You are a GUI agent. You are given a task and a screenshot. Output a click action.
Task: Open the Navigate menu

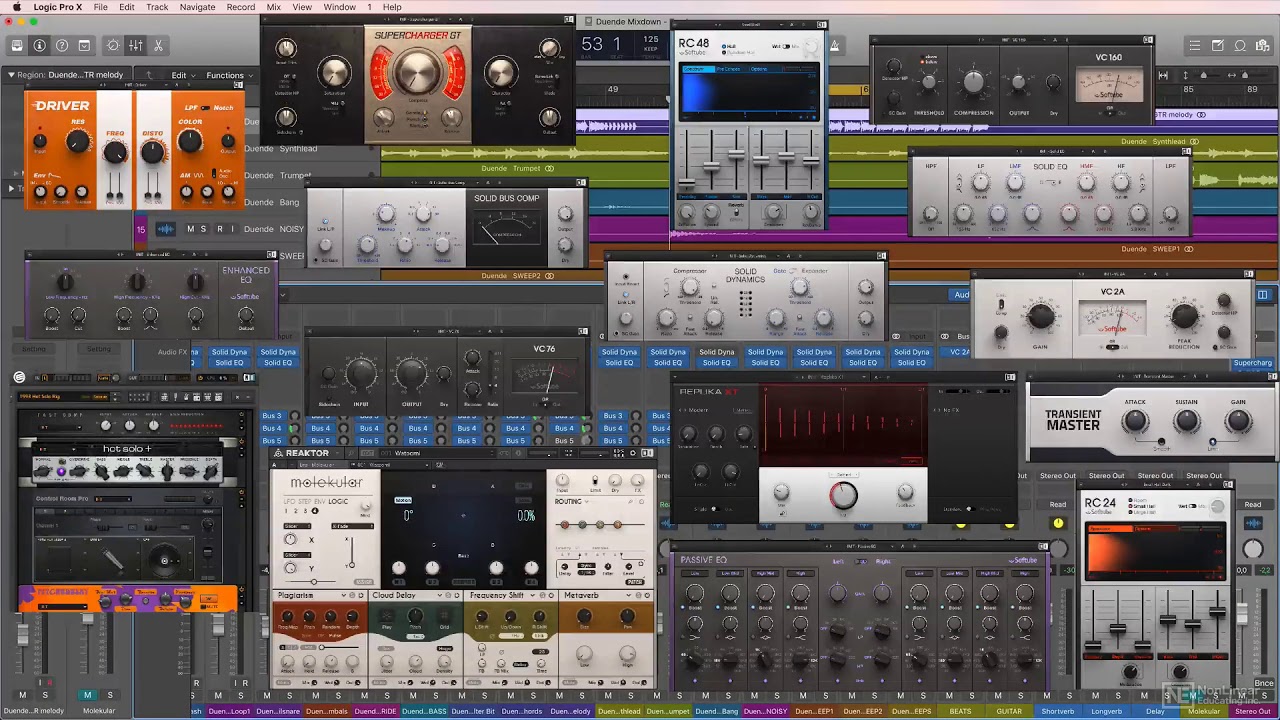[197, 7]
